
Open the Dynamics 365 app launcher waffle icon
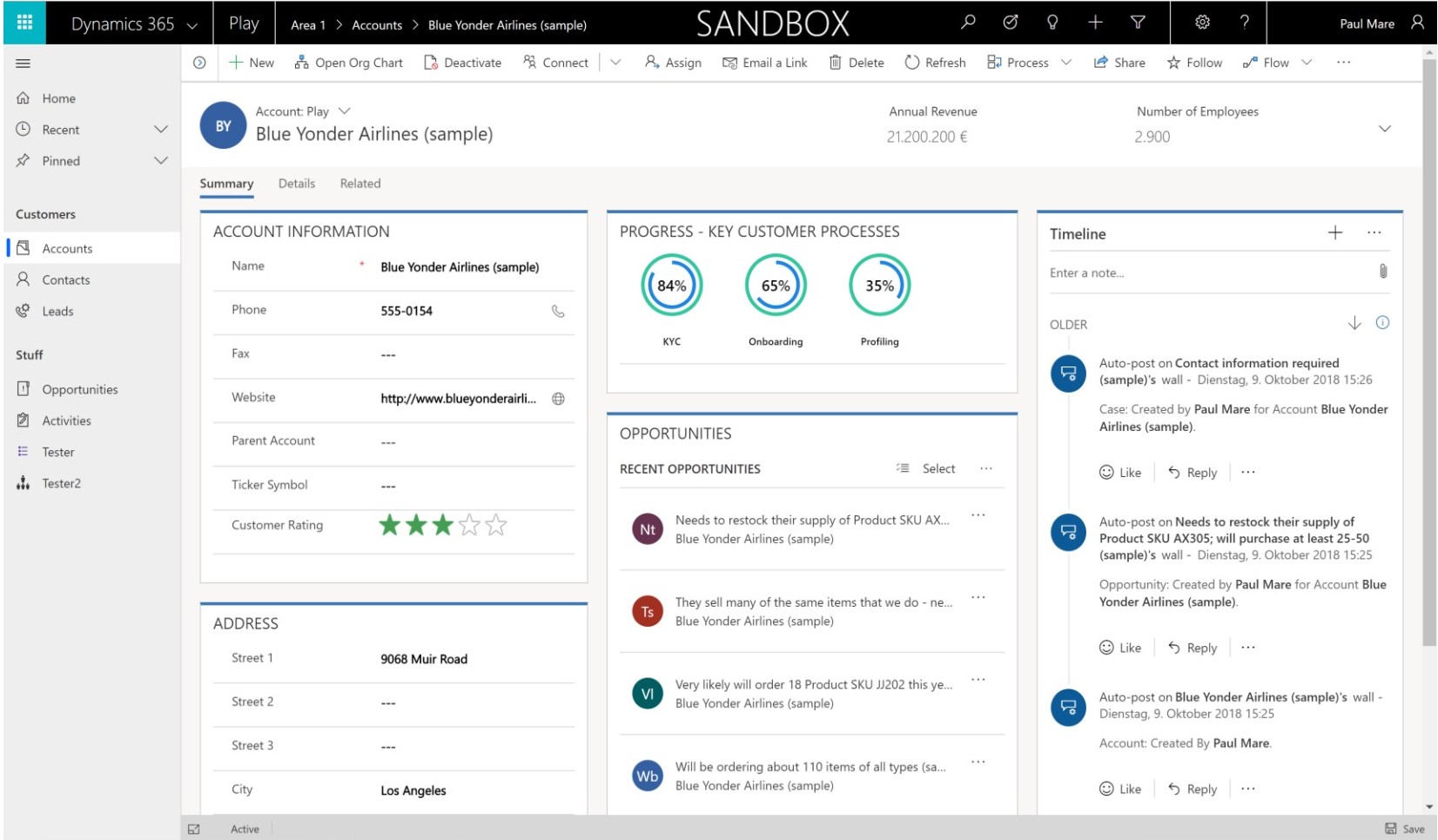(x=24, y=23)
